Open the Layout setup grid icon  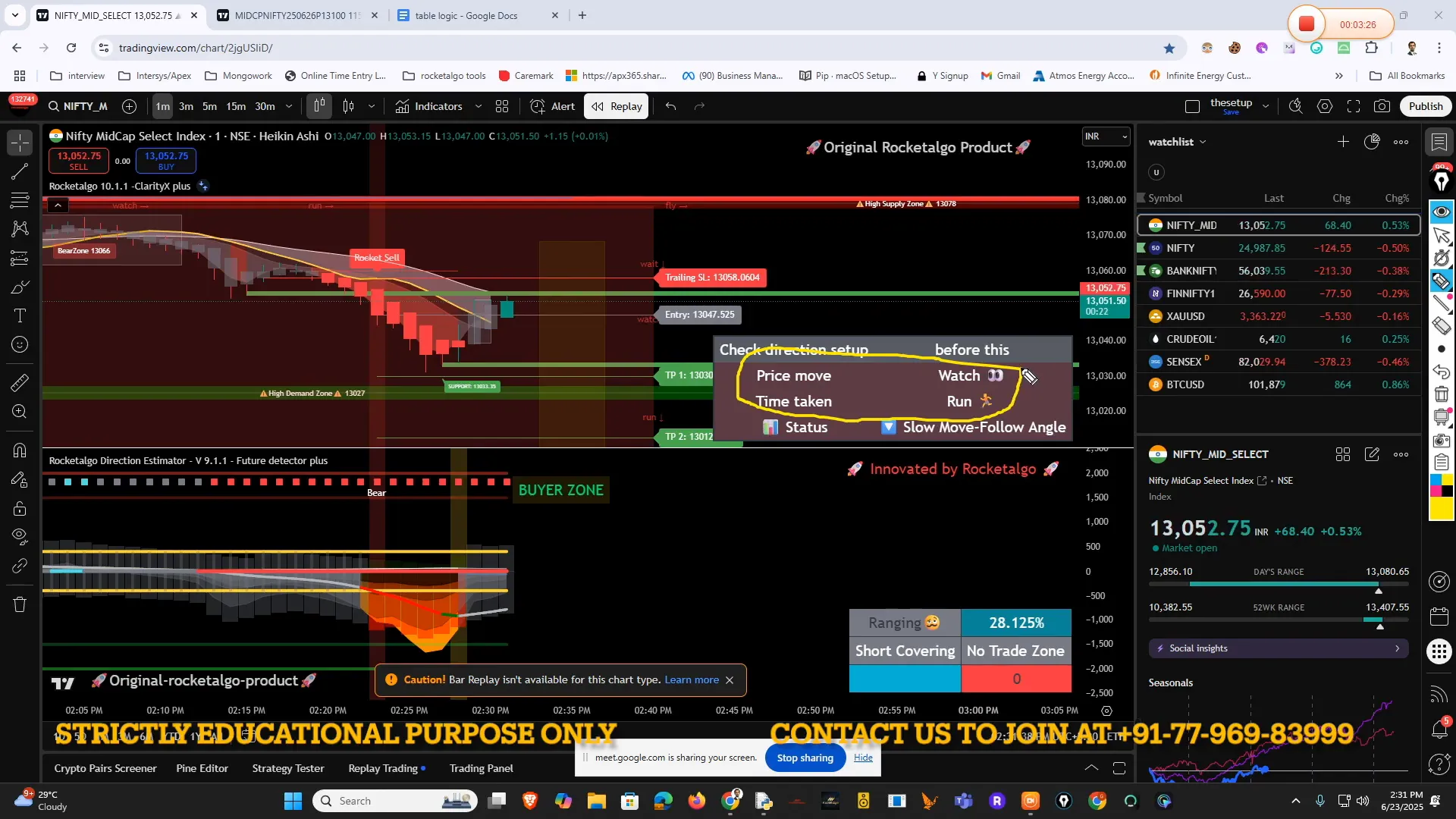pos(502,106)
